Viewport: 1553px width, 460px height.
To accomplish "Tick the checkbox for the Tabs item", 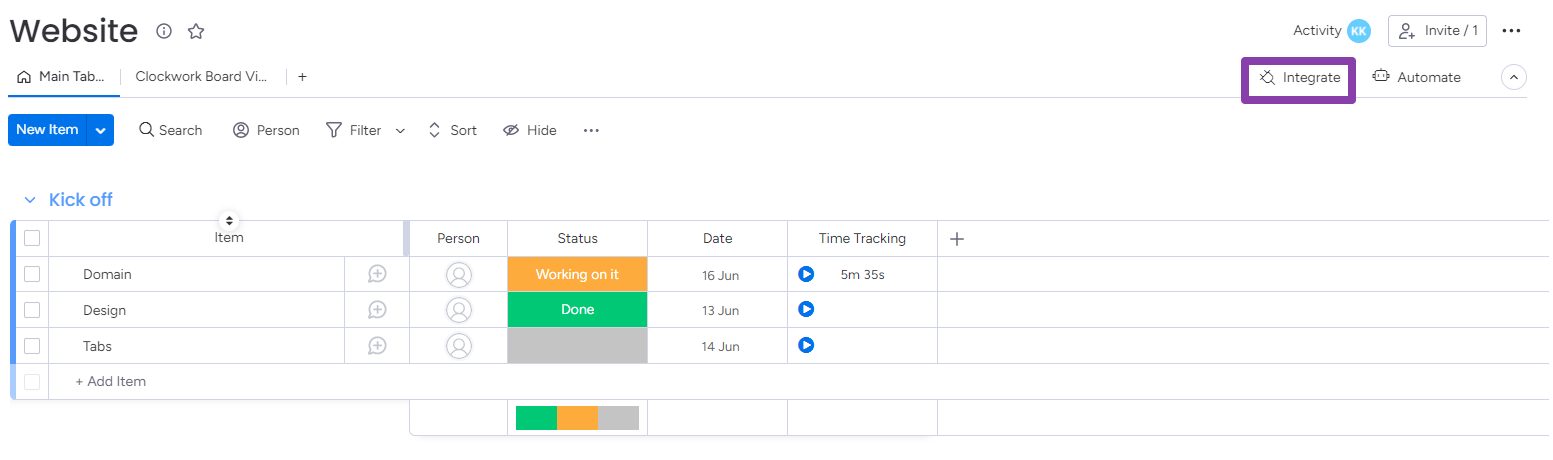I will (32, 346).
